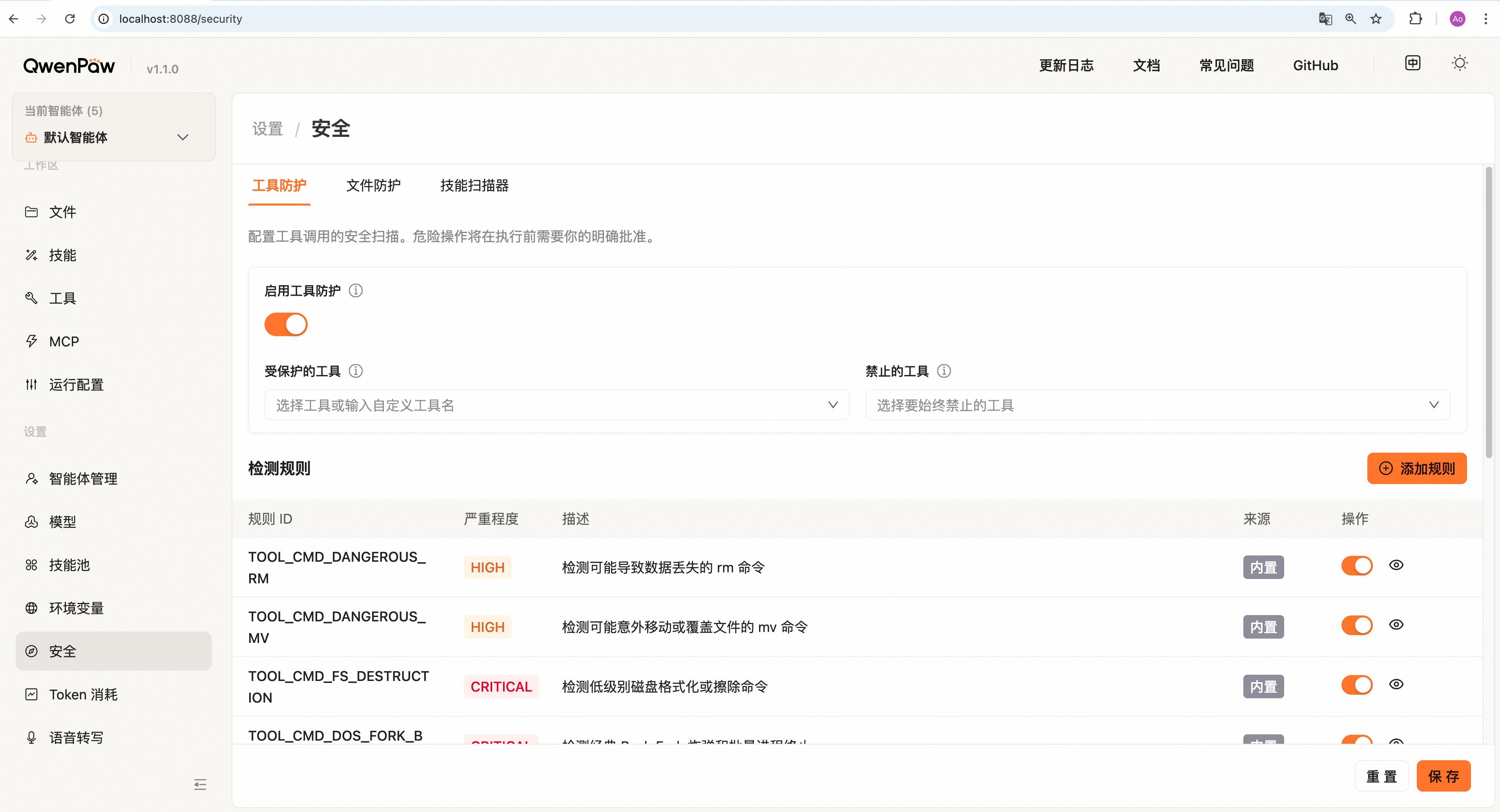Image resolution: width=1500 pixels, height=812 pixels.
Task: Expand the 默认智能体 agent selector
Action: pyautogui.click(x=113, y=137)
